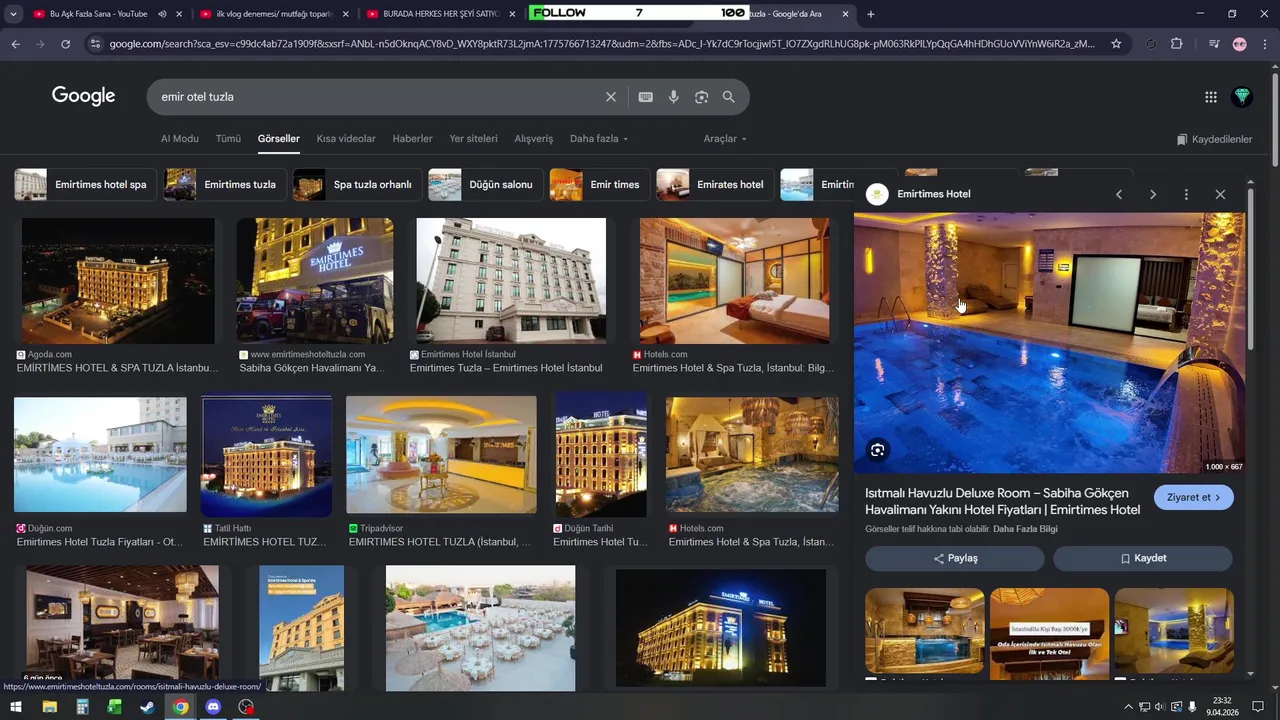The height and width of the screenshot is (720, 1280).
Task: Launch Steam from the taskbar
Action: tap(147, 707)
